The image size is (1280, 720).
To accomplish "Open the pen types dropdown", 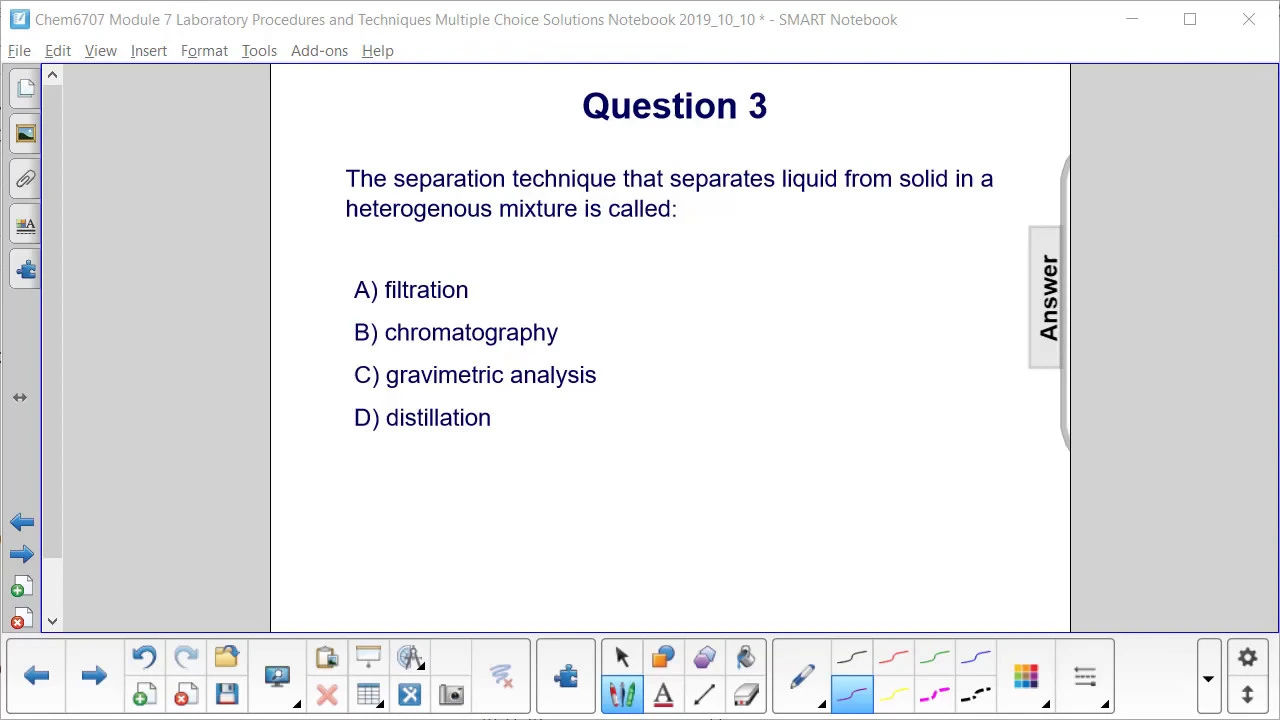I will coord(803,677).
